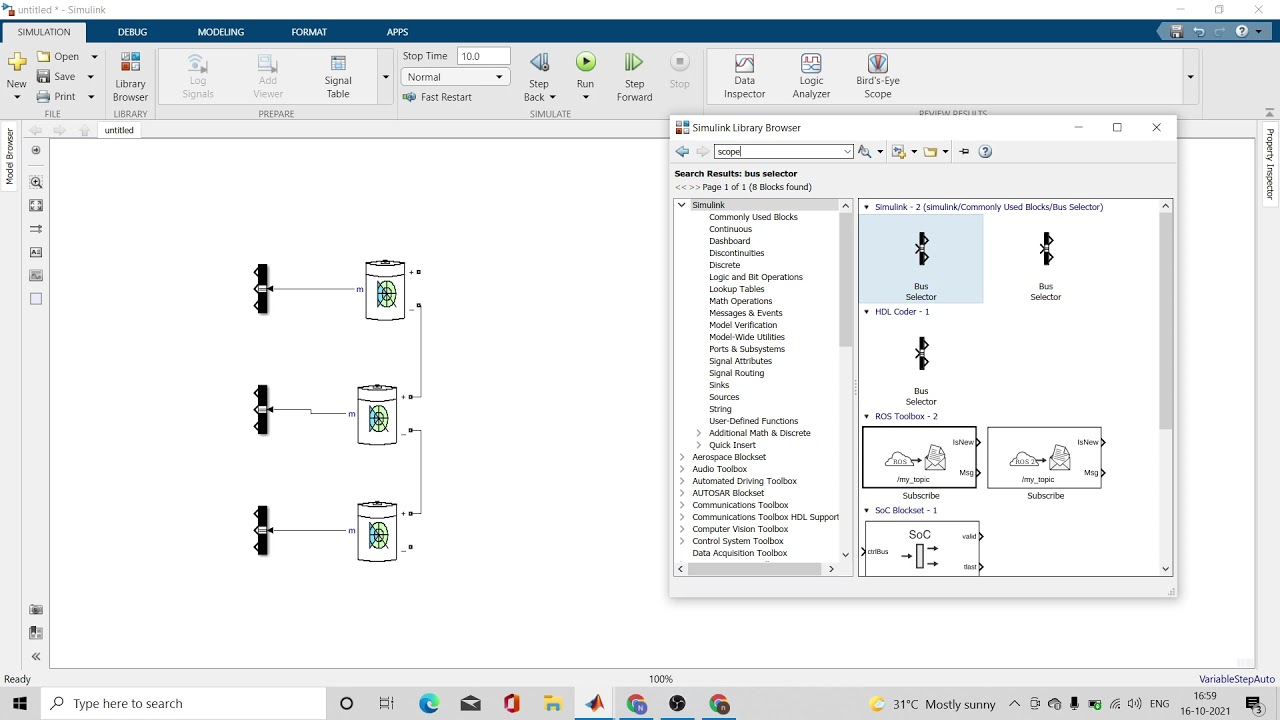
Task: Open the dropdown arrow next to Print
Action: 91,97
